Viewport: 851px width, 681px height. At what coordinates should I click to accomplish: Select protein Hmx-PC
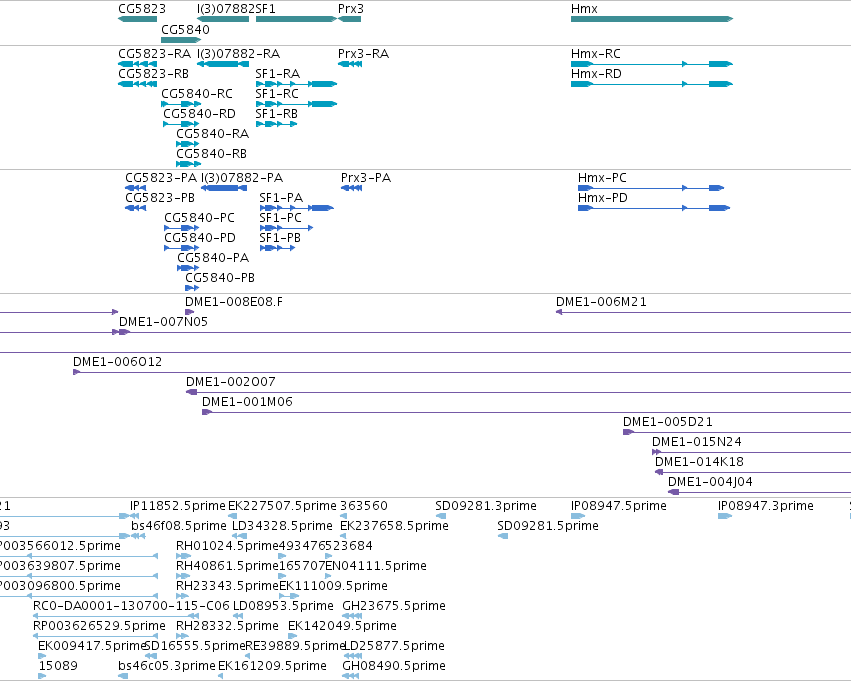651,188
